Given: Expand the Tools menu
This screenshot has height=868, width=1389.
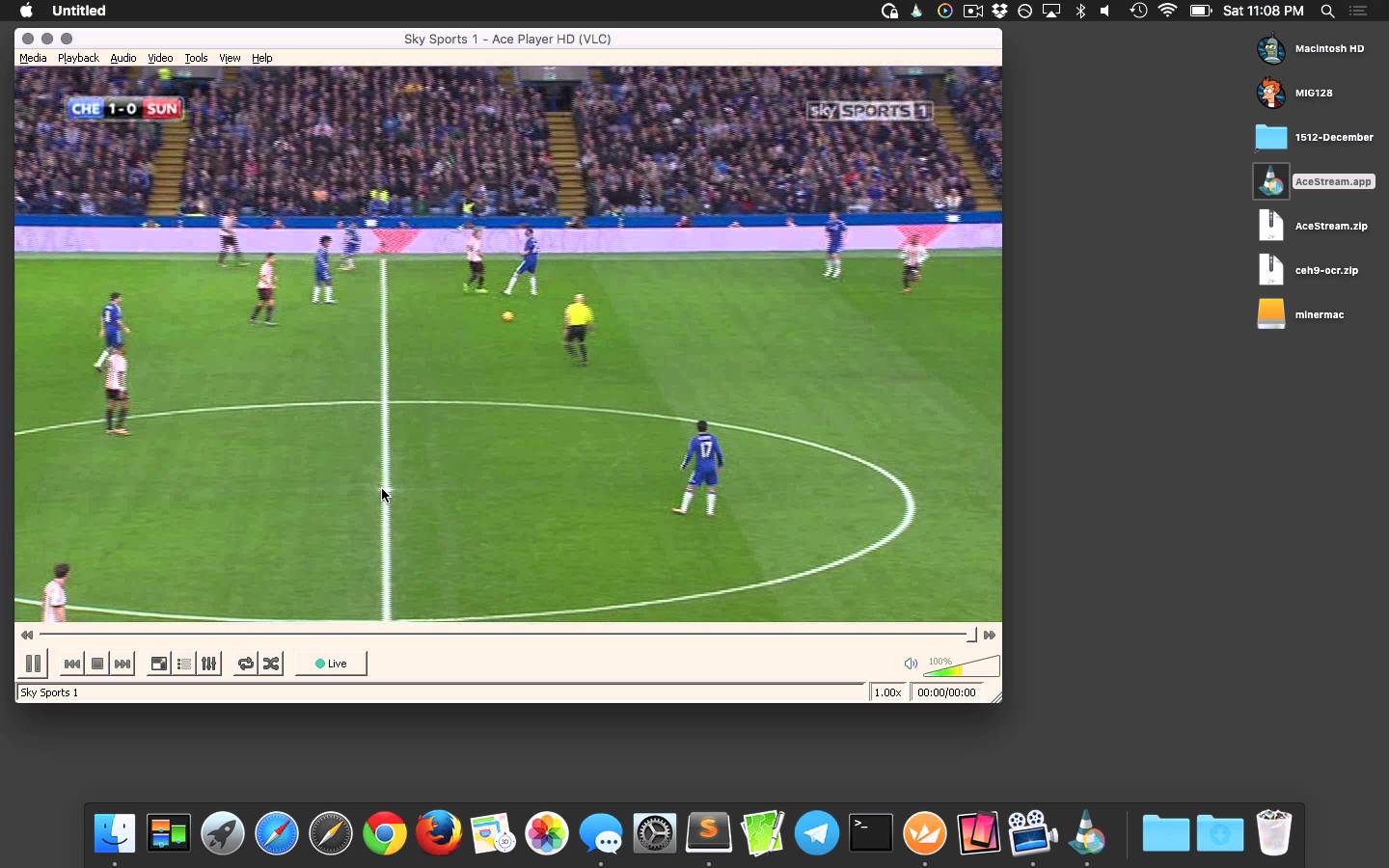Looking at the screenshot, I should [196, 58].
